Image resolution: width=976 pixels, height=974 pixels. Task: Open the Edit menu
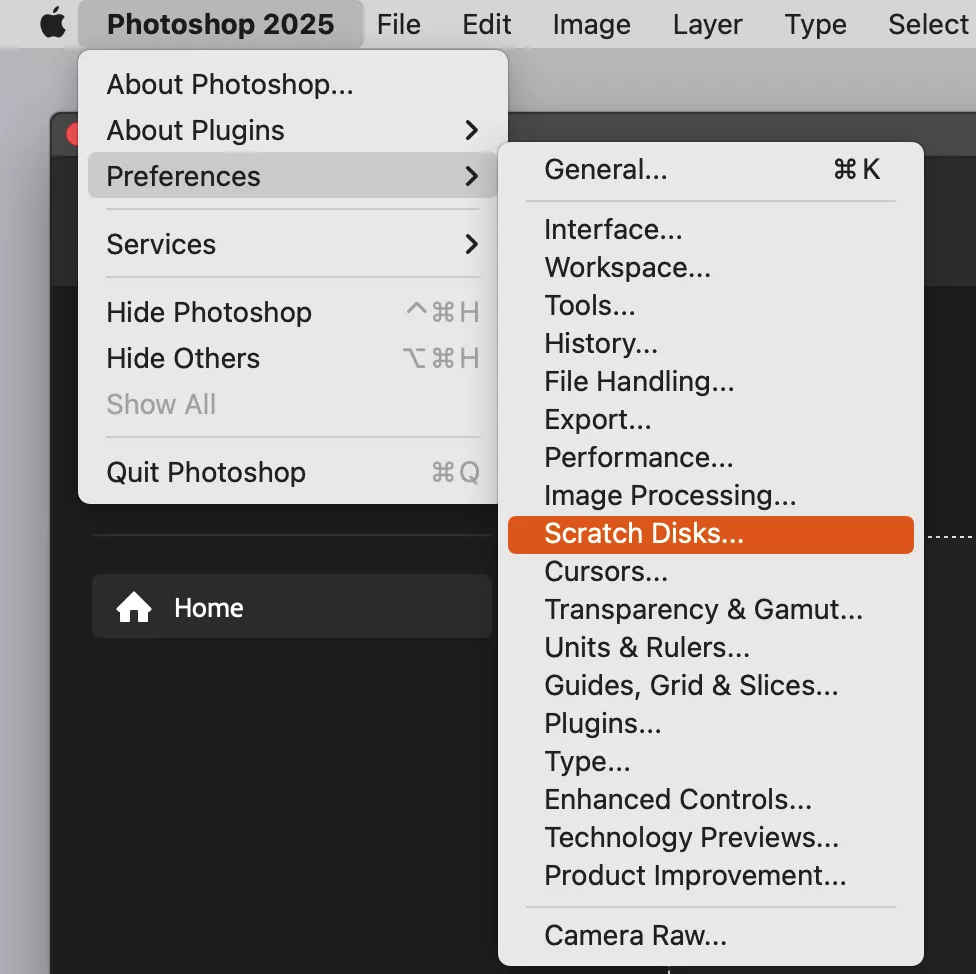(x=486, y=24)
